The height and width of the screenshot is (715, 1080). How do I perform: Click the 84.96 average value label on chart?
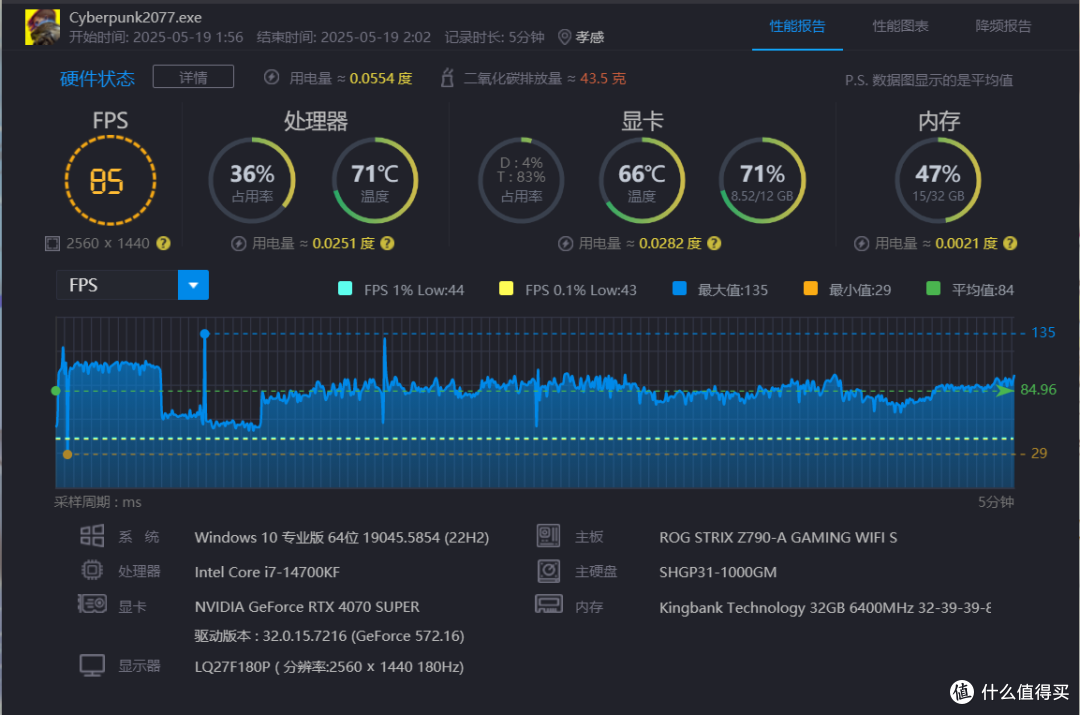[1038, 390]
